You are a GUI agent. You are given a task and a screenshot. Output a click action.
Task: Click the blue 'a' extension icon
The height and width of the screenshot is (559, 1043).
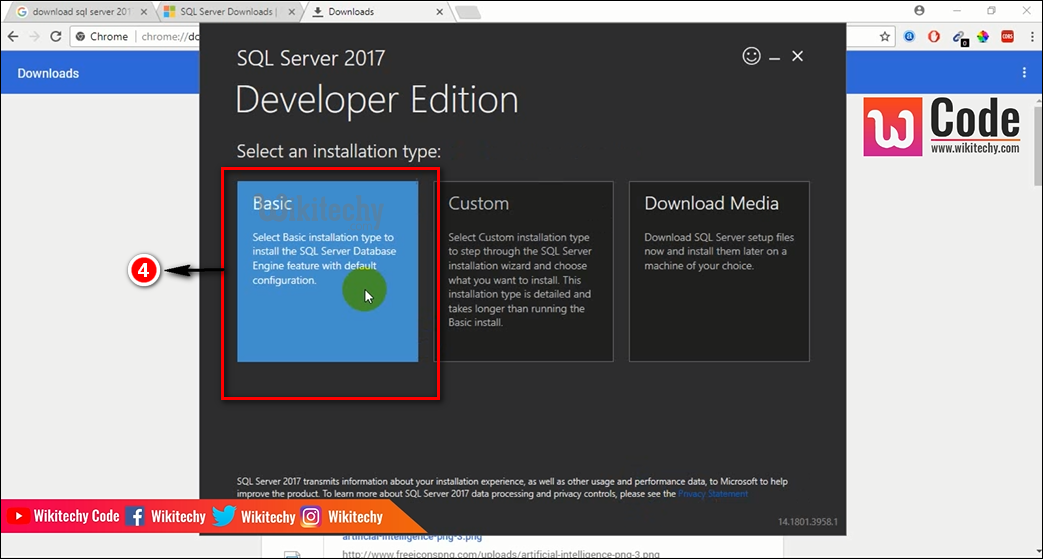[910, 36]
